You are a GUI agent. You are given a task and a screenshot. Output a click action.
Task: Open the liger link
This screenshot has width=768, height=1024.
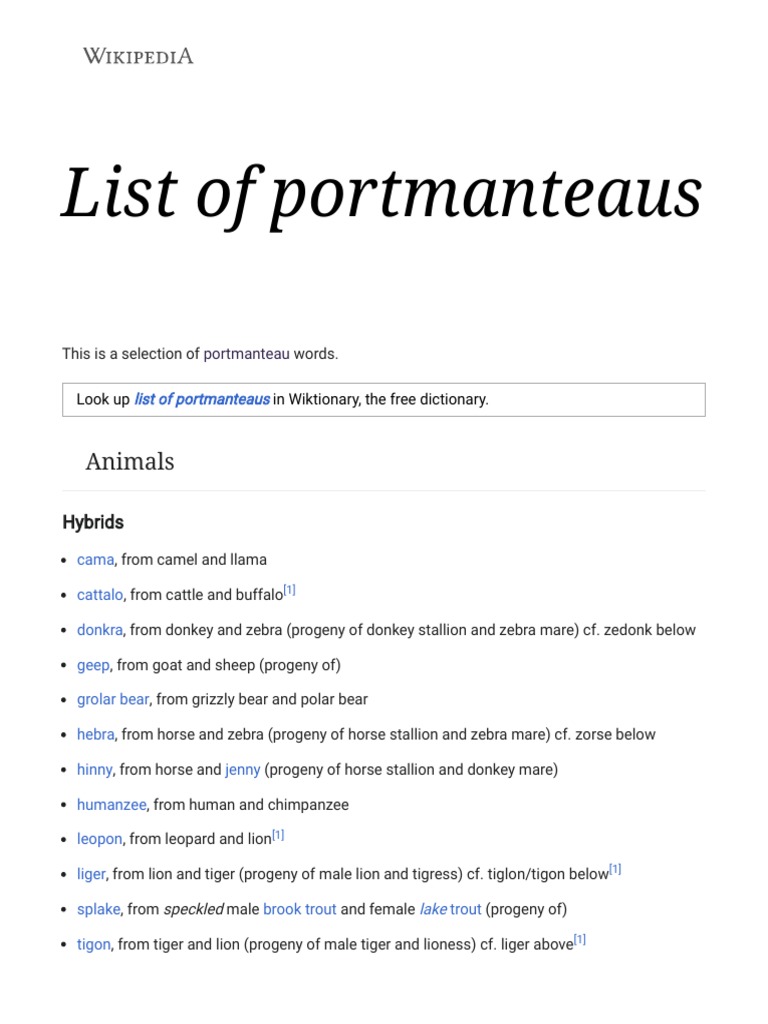tap(91, 874)
